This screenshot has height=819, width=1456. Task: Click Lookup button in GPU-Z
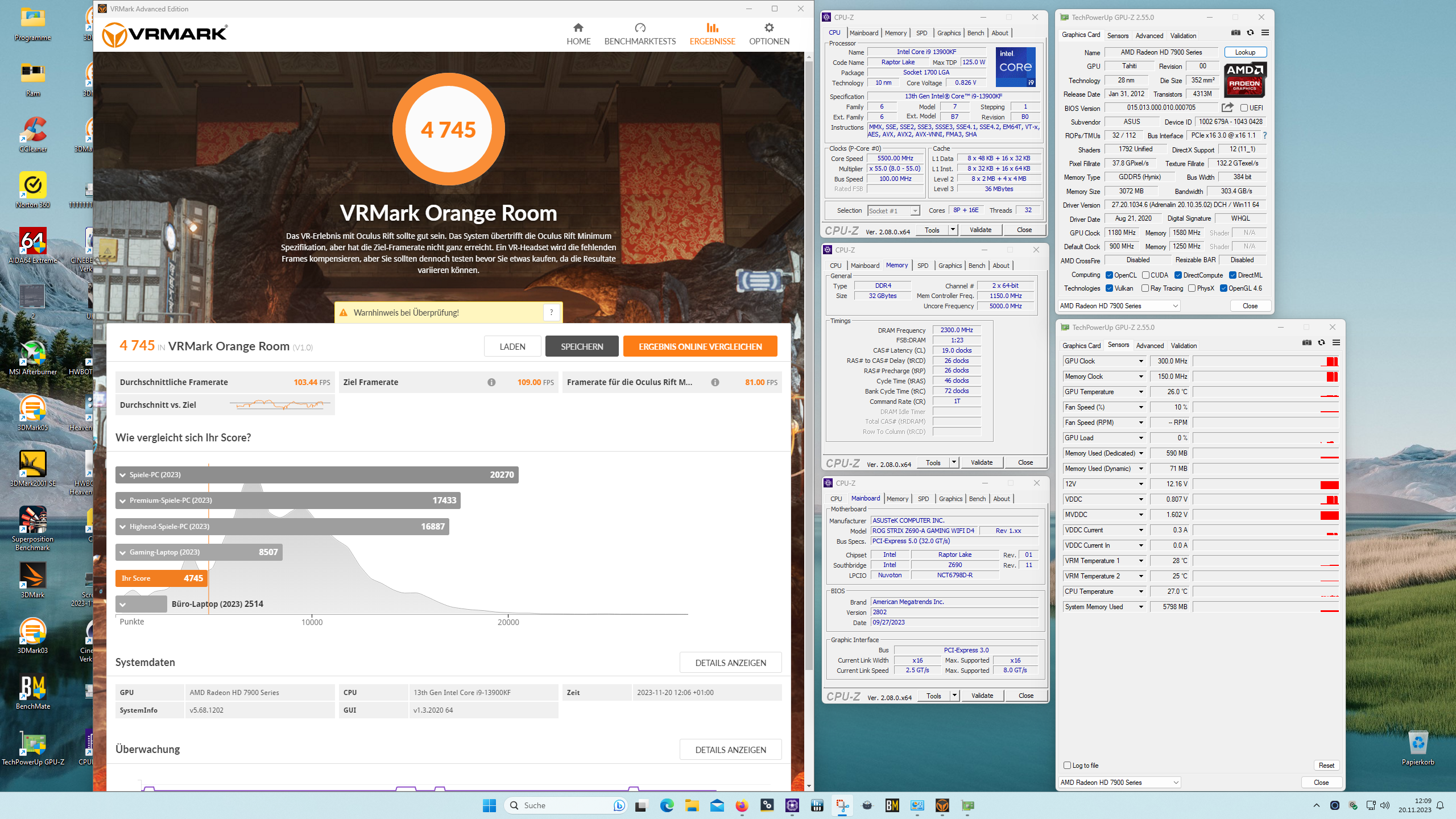tap(1245, 52)
